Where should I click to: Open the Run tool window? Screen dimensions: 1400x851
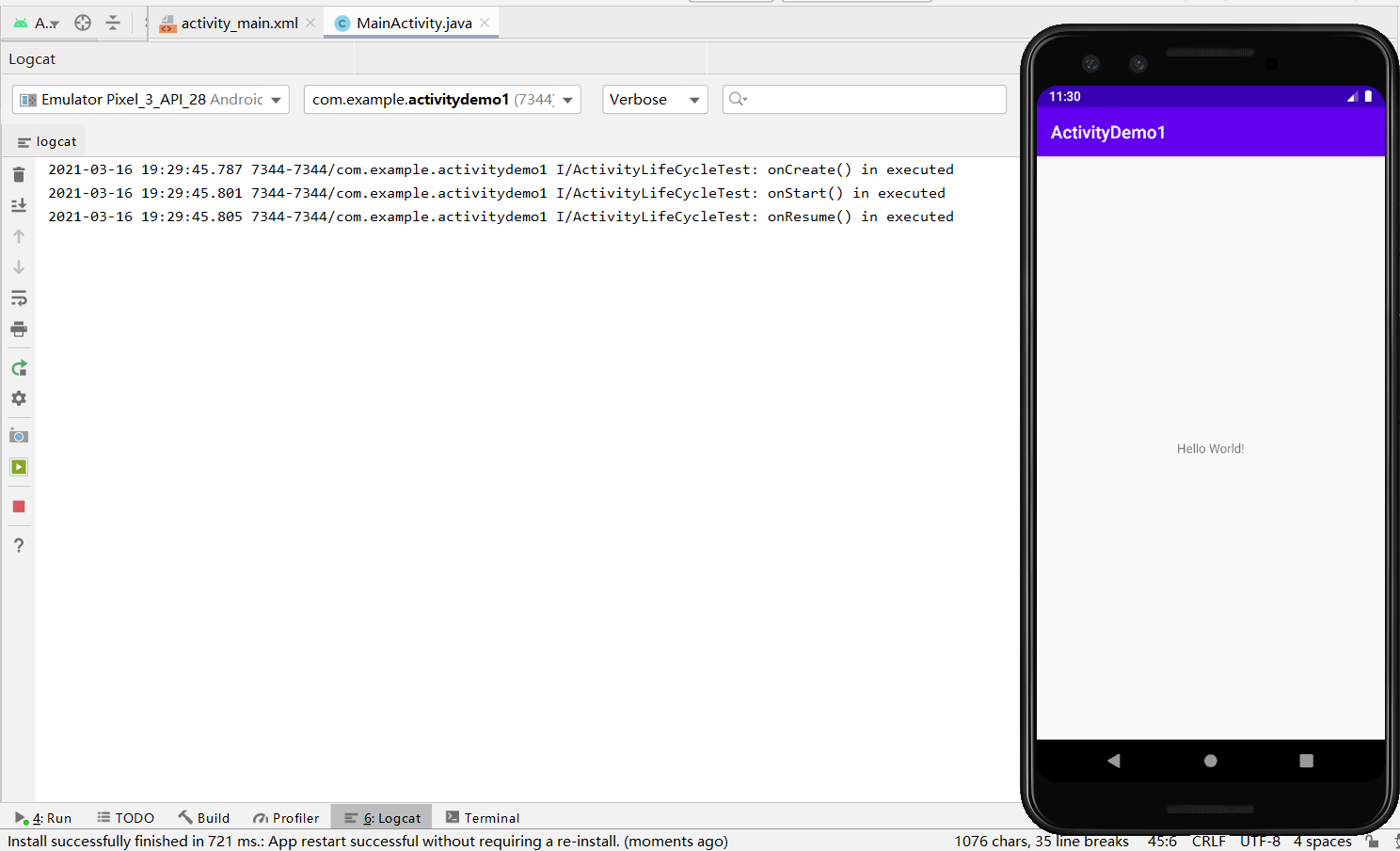(43, 818)
